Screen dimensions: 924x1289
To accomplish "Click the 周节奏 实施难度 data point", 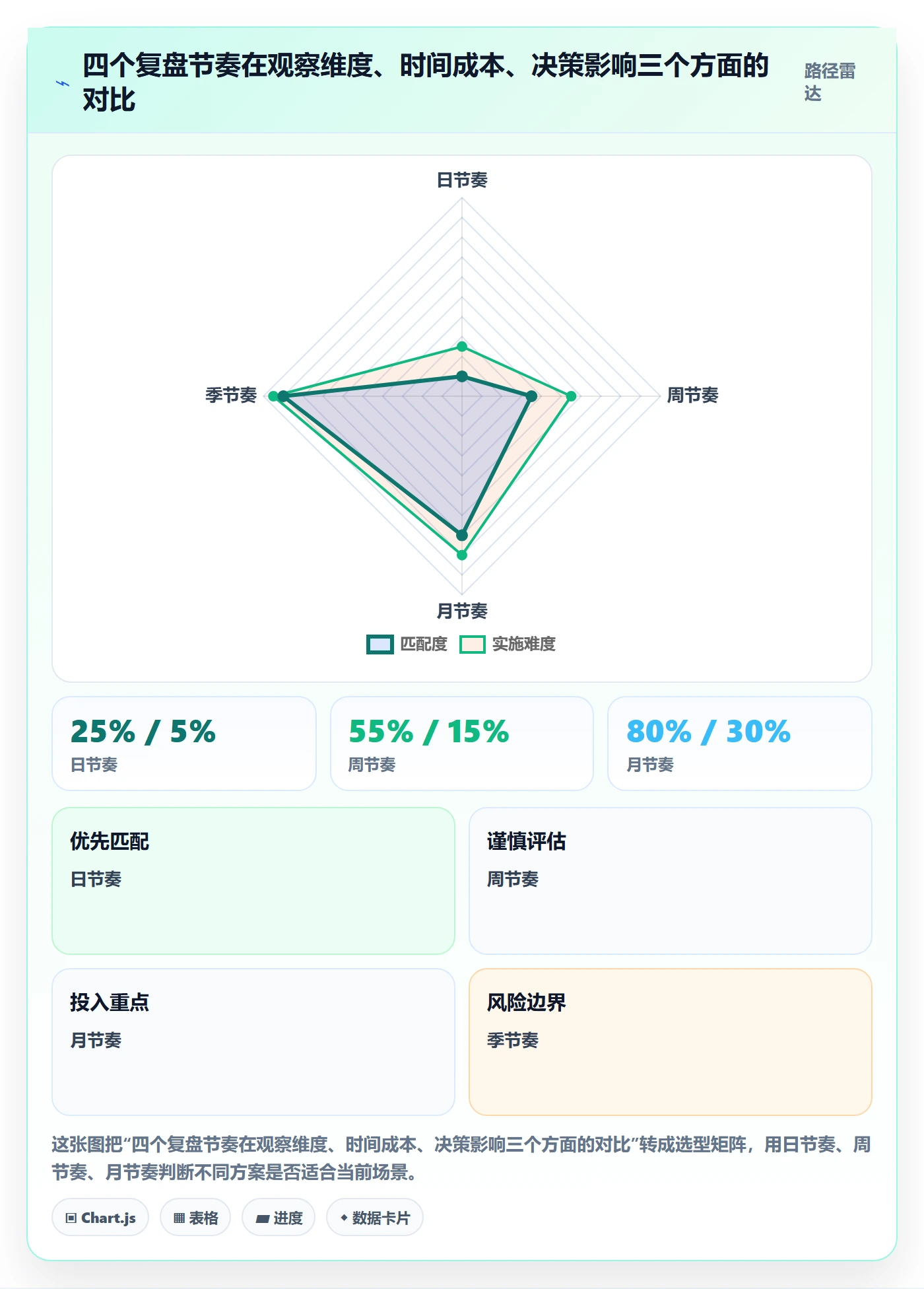I will pos(571,396).
